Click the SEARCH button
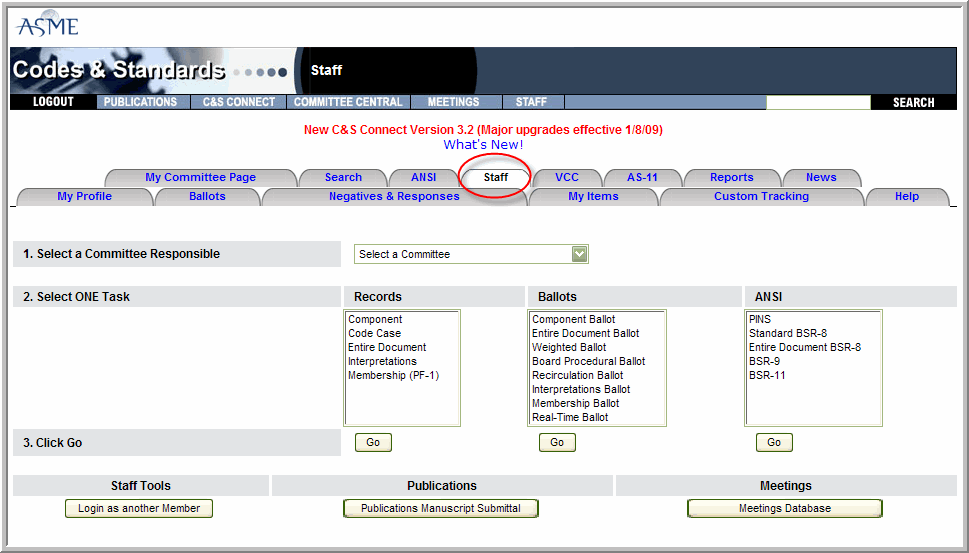 pos(913,103)
